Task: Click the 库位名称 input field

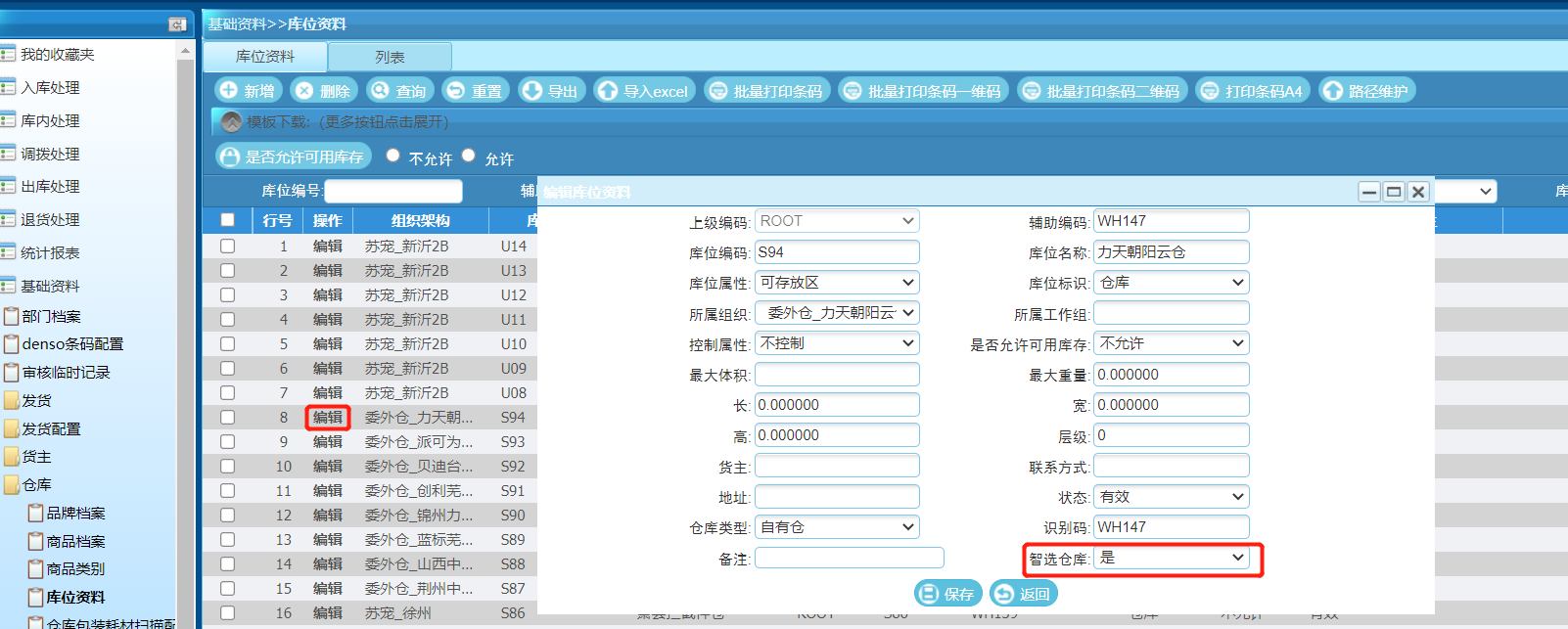Action: (1172, 252)
